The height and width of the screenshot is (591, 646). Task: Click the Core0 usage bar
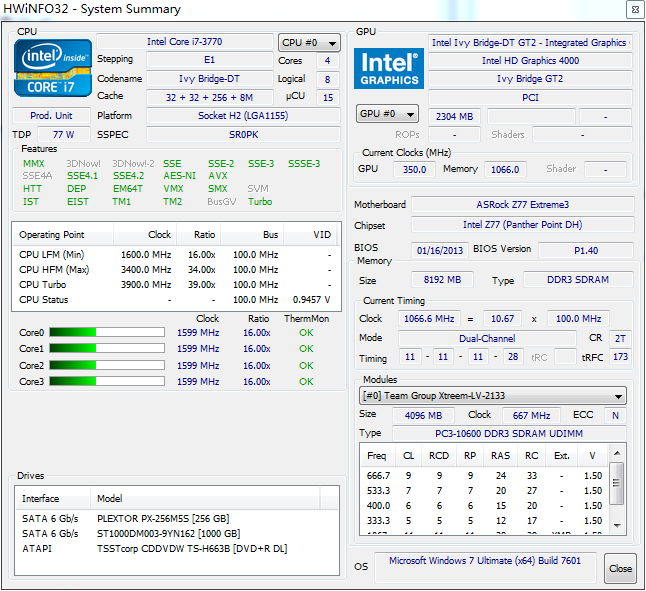tap(107, 332)
